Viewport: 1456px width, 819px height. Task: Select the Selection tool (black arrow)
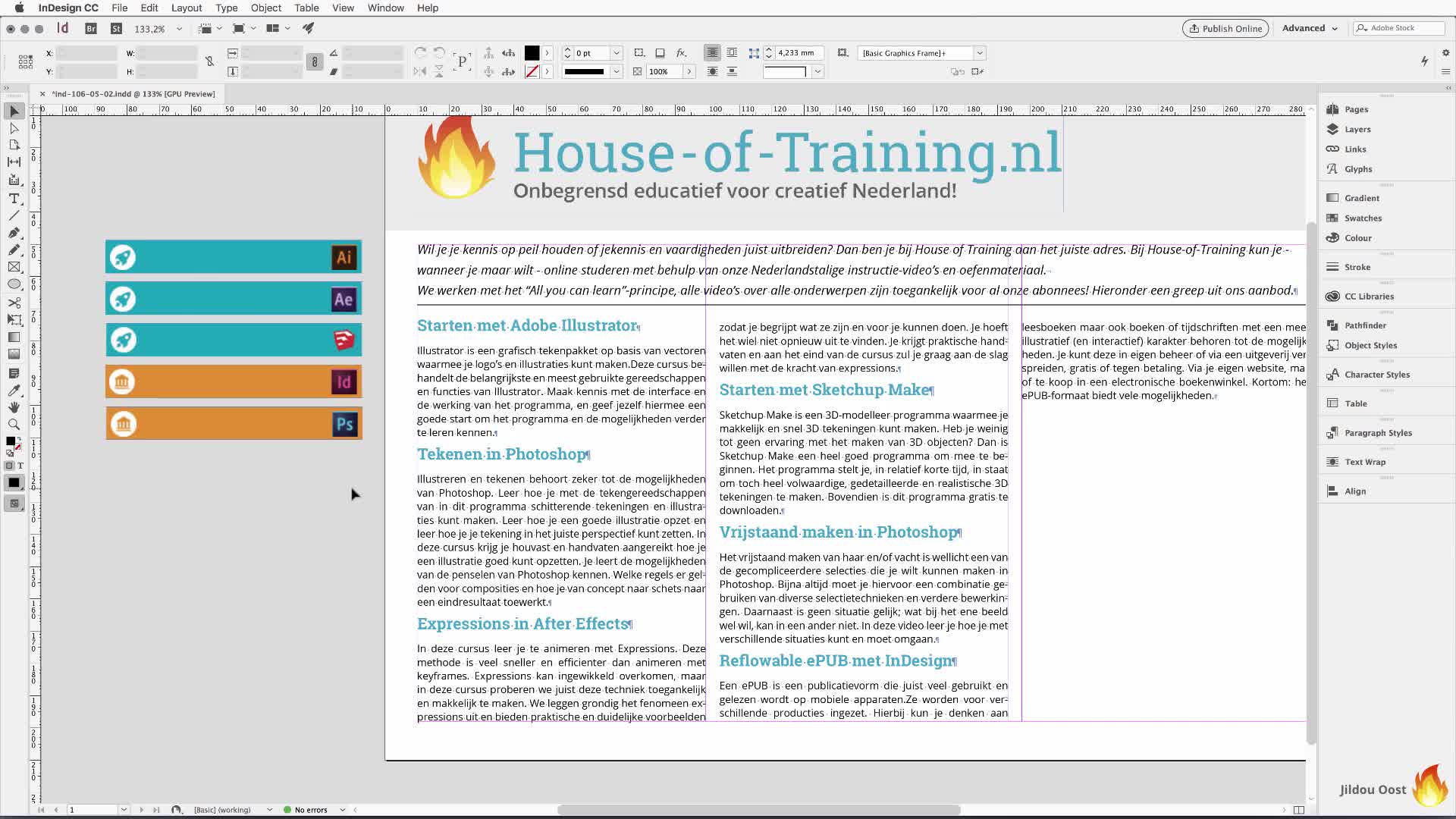click(x=14, y=111)
